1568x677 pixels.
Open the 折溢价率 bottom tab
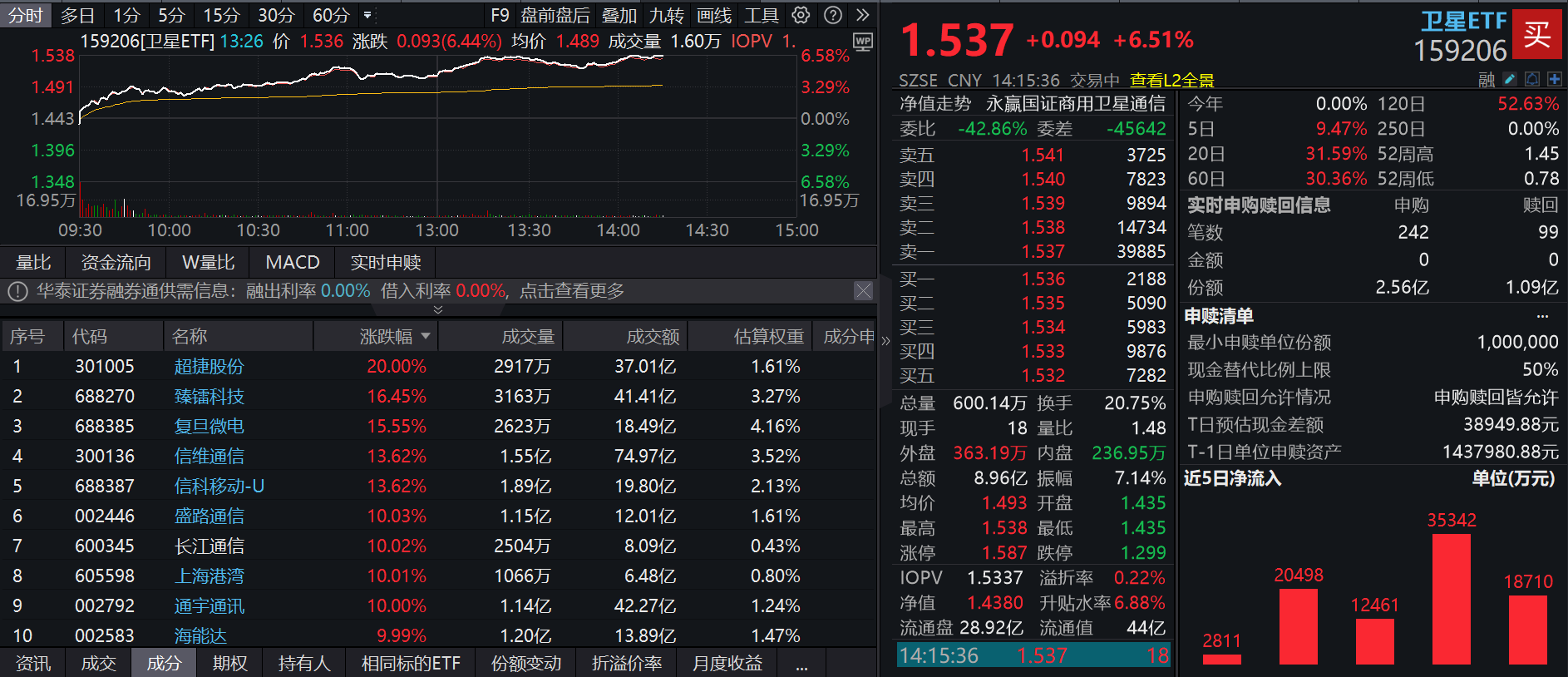click(x=626, y=663)
